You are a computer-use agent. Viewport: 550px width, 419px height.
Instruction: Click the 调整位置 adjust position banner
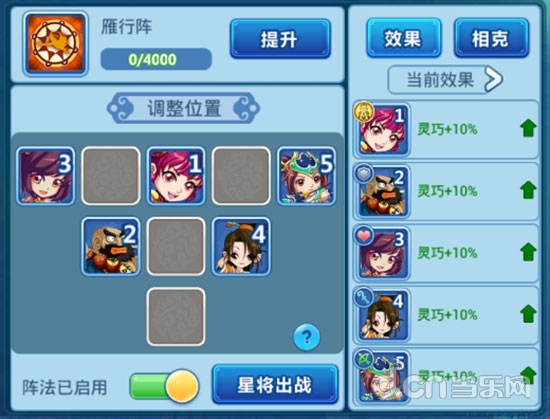(183, 108)
